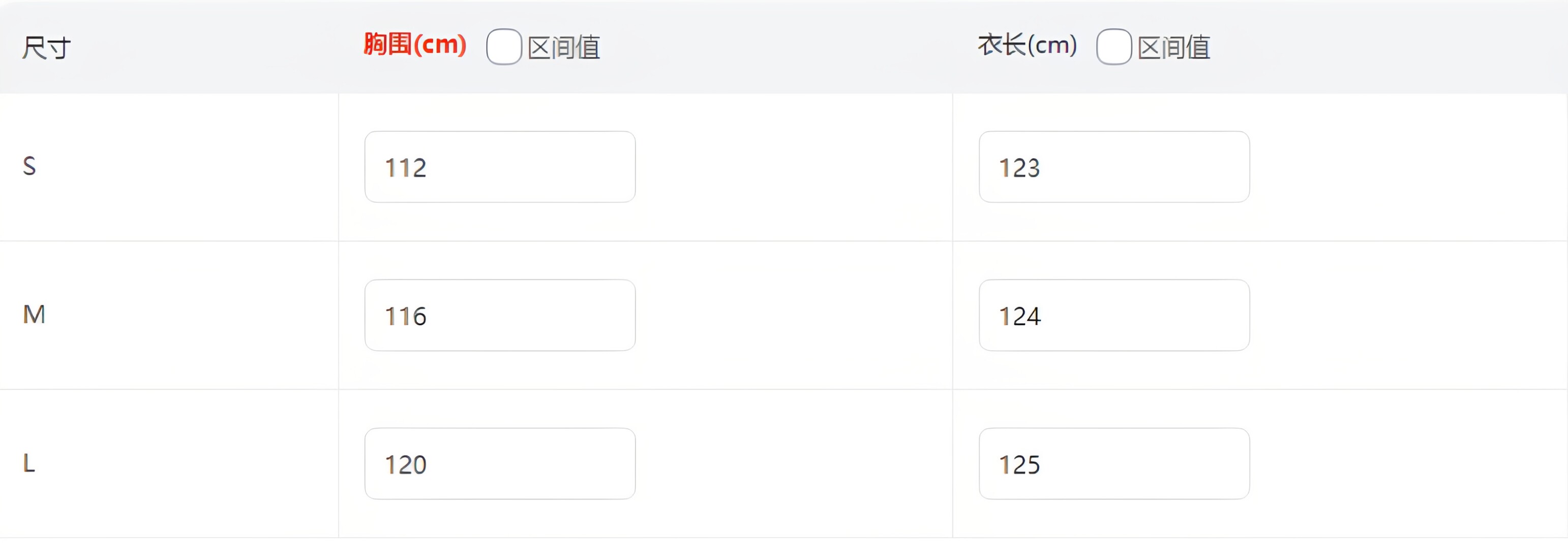The image size is (1568, 543).
Task: Select the S size row label
Action: 29,166
